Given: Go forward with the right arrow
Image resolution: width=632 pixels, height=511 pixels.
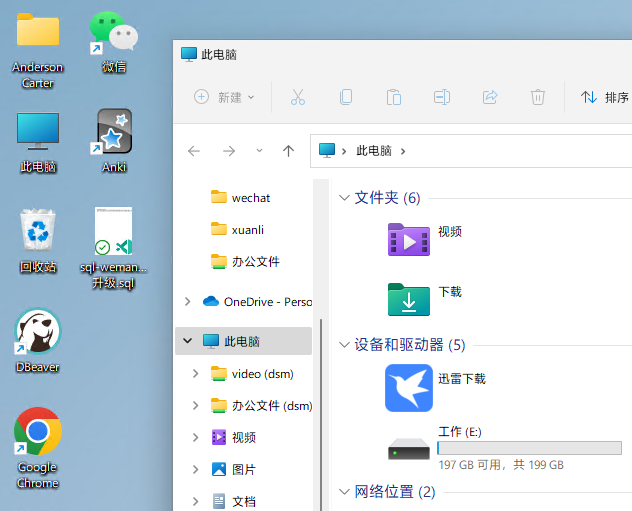Looking at the screenshot, I should tap(229, 151).
